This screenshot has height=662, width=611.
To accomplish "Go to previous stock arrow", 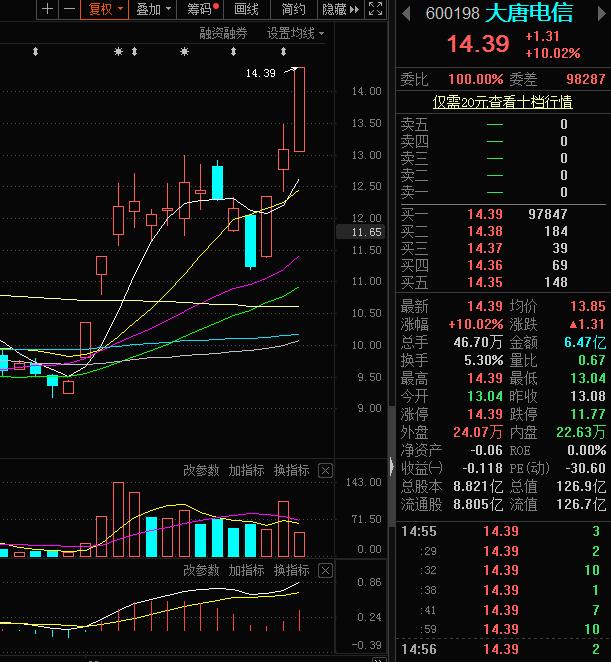I will pyautogui.click(x=406, y=14).
